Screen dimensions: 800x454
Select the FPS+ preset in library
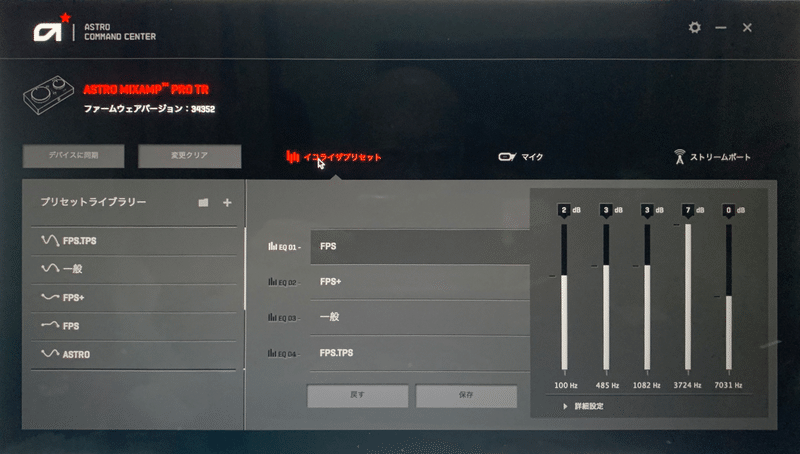134,297
